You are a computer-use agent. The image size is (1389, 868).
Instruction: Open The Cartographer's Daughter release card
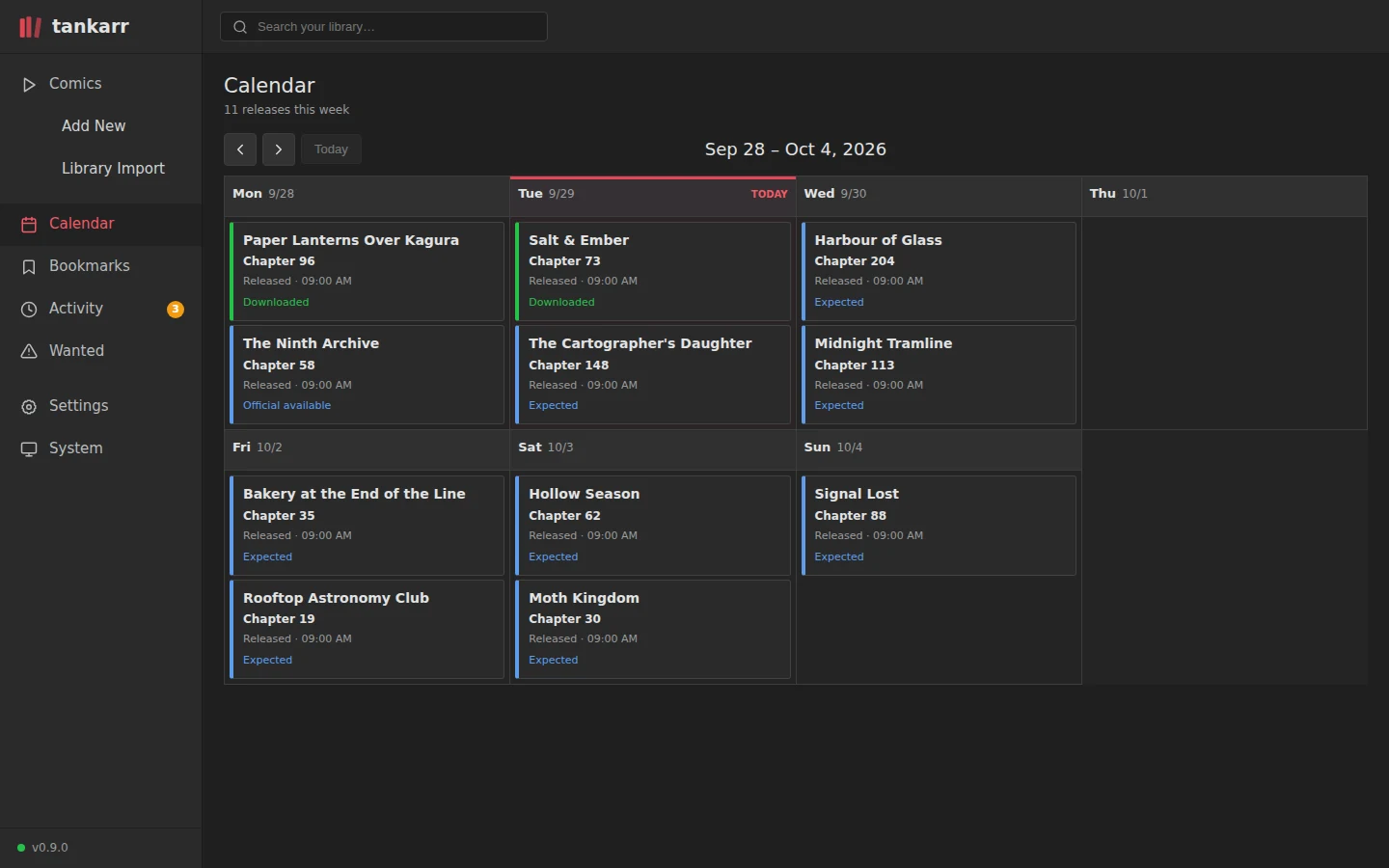pos(653,375)
